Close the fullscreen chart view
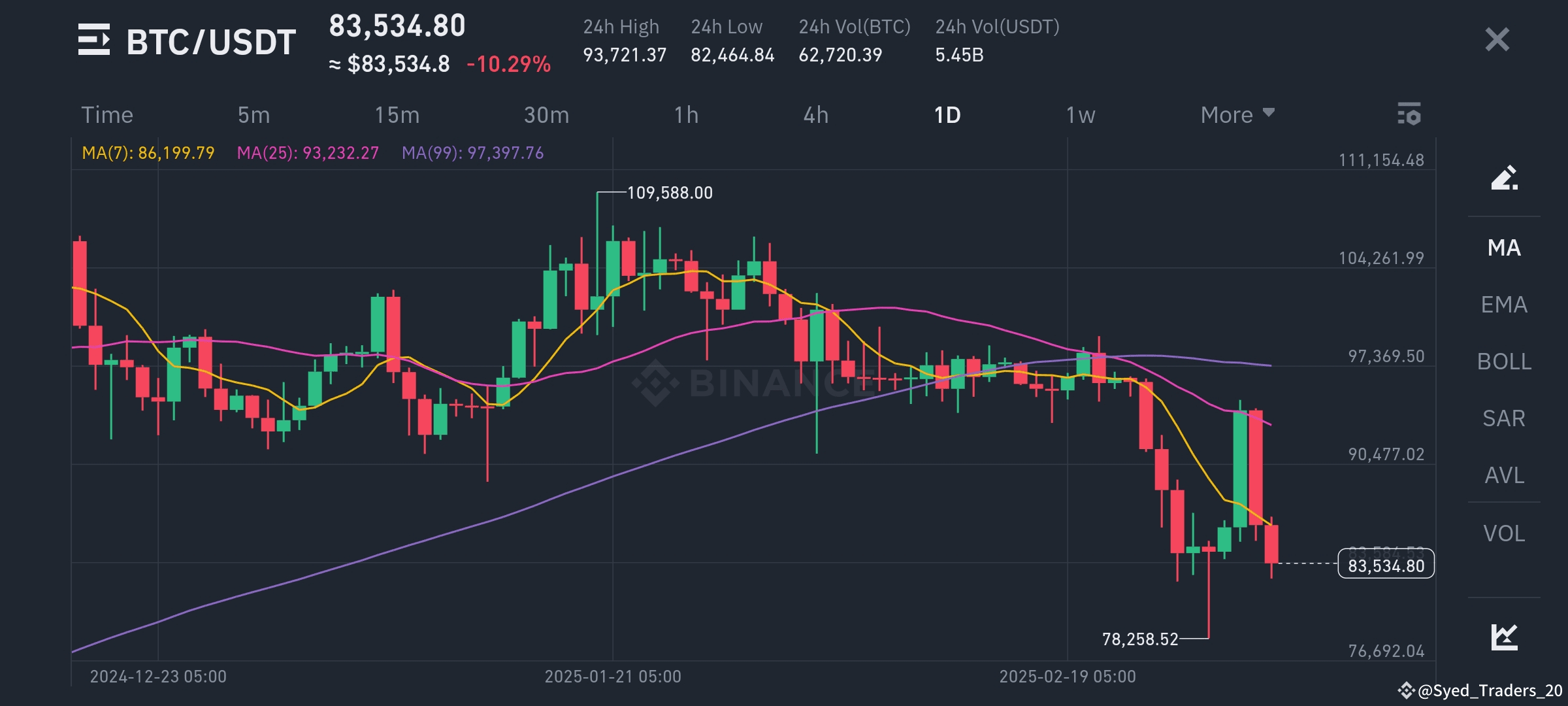Viewport: 1568px width, 706px height. [x=1497, y=40]
